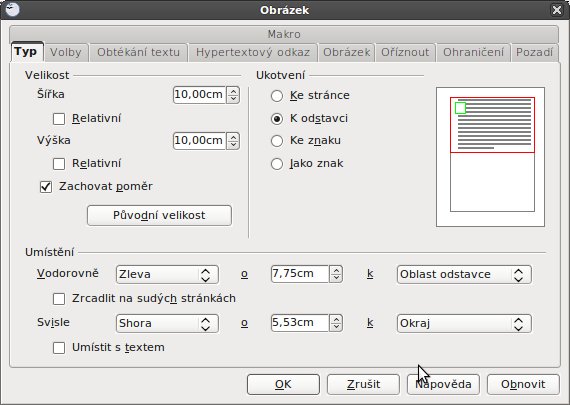This screenshot has width=570, height=405.
Task: Enable Zrcadlit na sudých stránkách
Action: pos(59,299)
